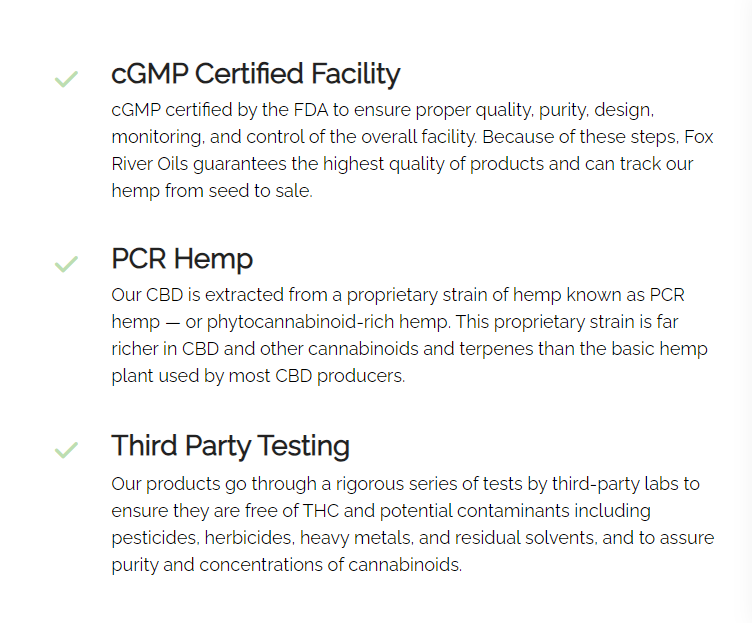The width and height of the screenshot is (752, 623).
Task: Select the PCR Hemp heading
Action: (182, 259)
